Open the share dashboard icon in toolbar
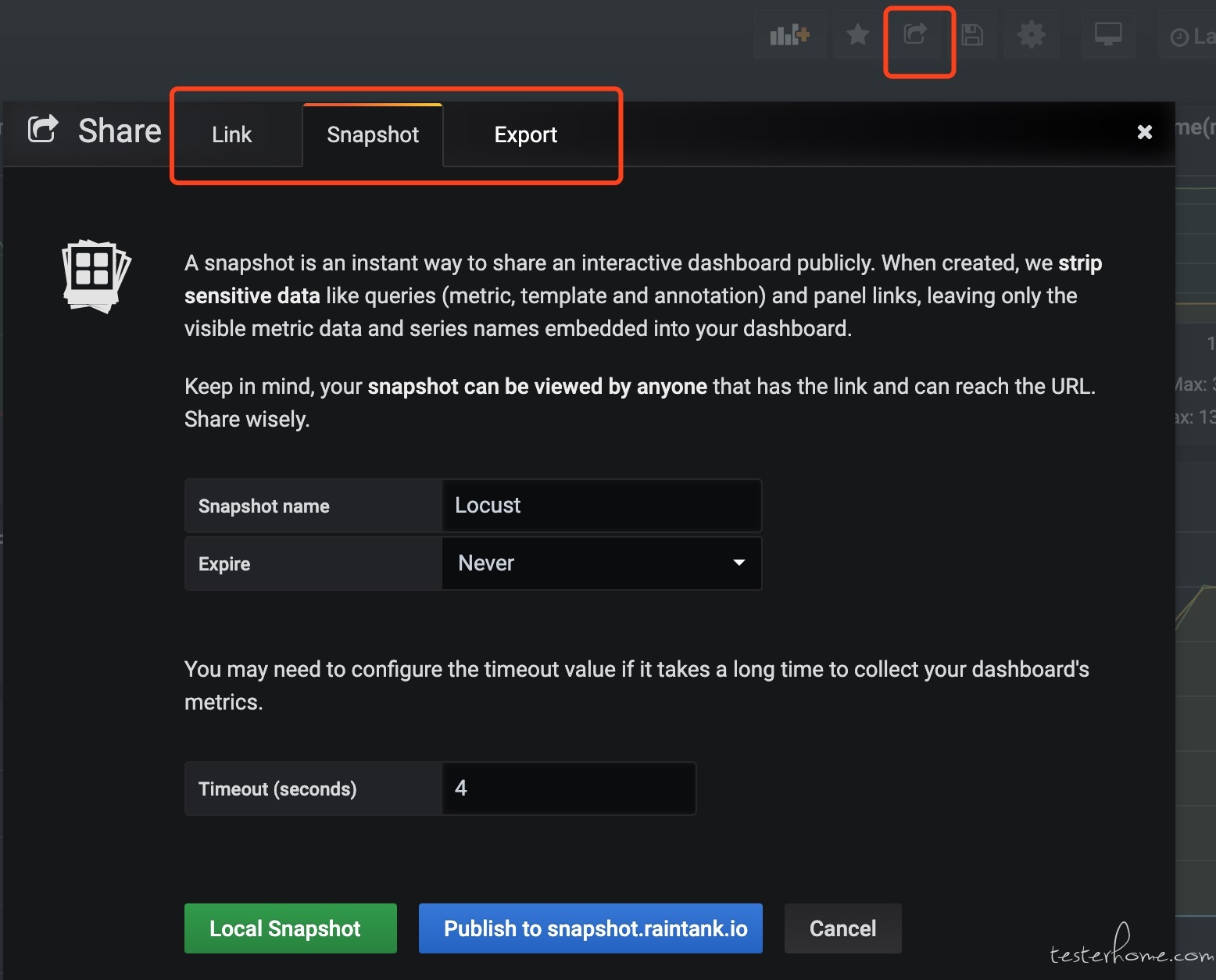1216x980 pixels. tap(915, 35)
